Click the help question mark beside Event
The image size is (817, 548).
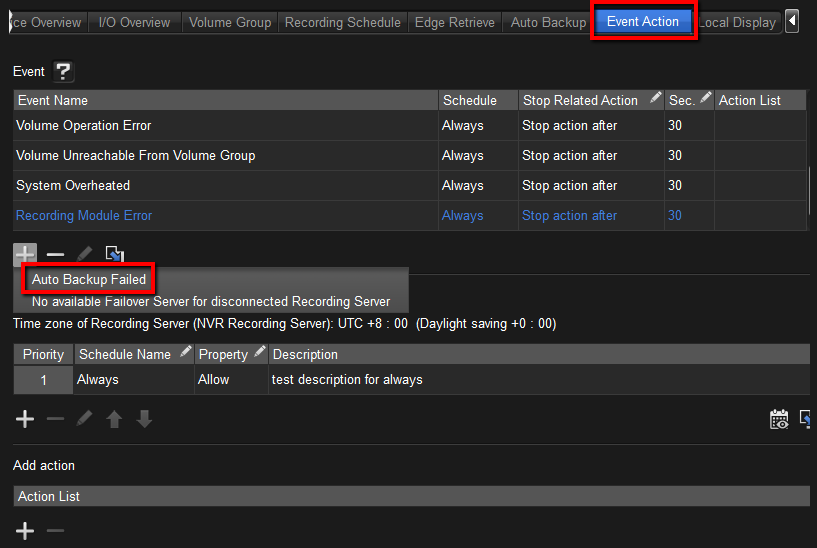pos(63,71)
